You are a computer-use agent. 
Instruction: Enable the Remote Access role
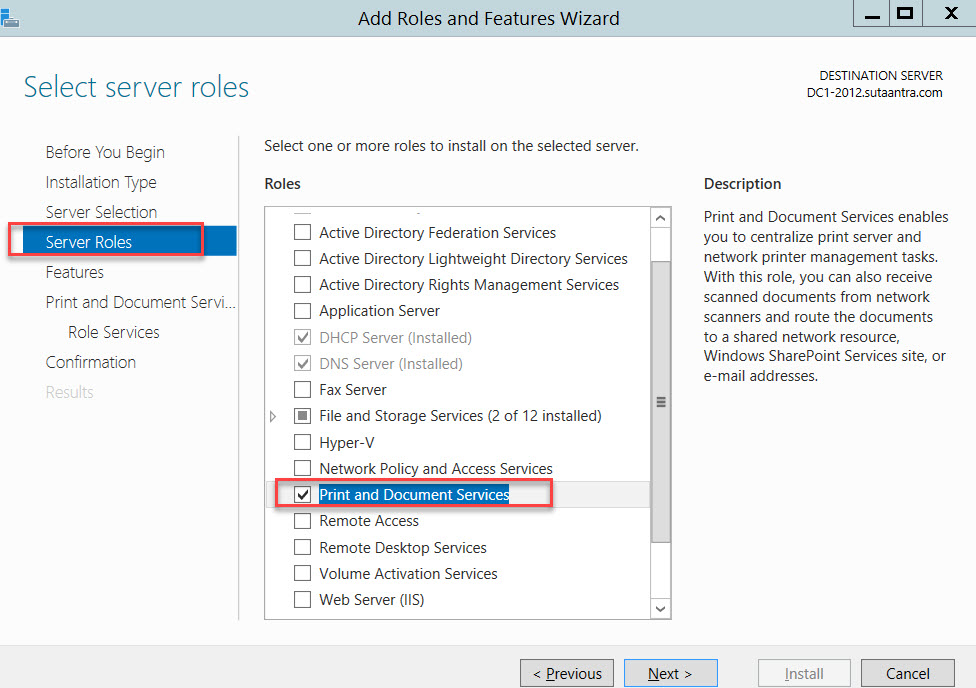point(303,520)
